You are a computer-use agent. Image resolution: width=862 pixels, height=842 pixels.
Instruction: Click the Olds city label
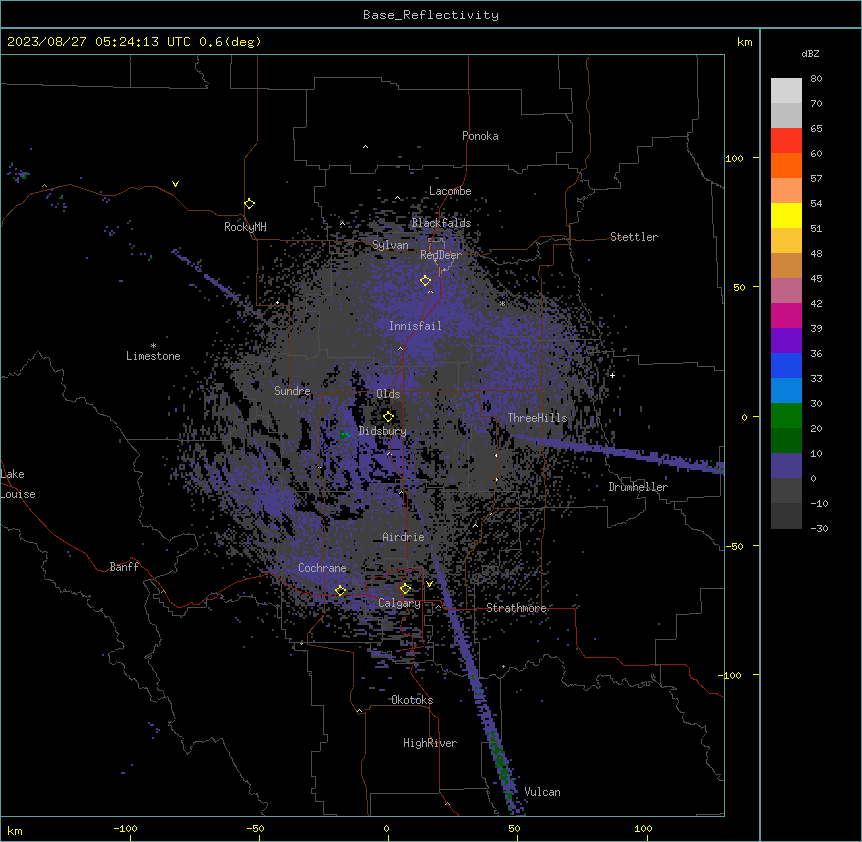388,394
